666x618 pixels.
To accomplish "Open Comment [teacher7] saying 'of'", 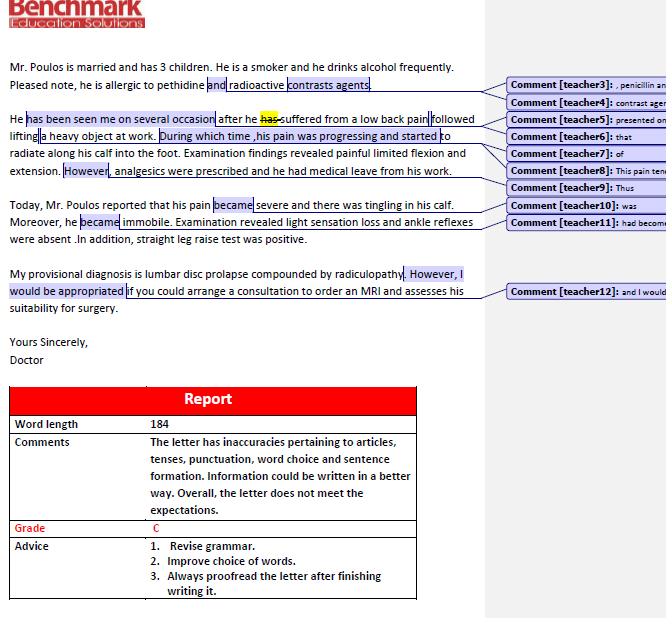I will [586, 154].
